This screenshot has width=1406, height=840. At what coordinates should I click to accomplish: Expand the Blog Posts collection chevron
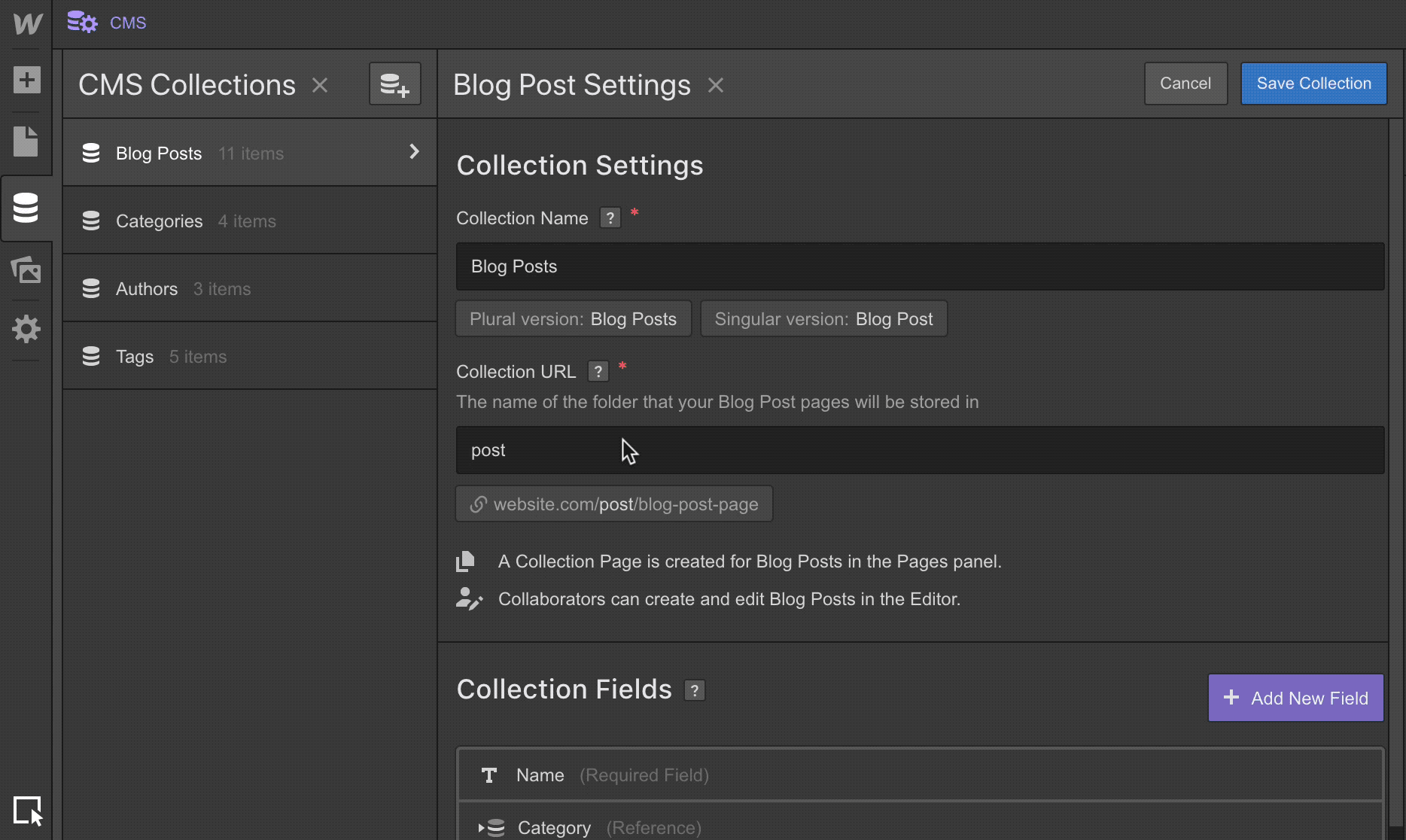[414, 151]
